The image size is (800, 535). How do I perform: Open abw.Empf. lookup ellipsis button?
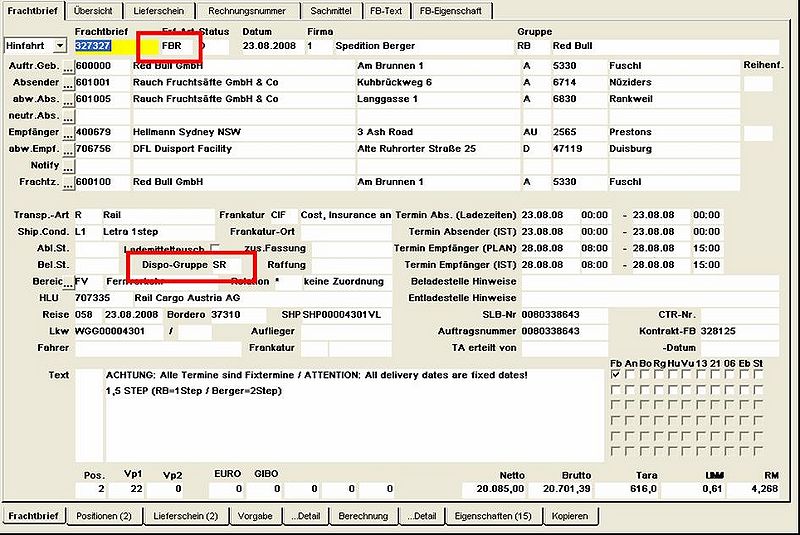[68, 149]
